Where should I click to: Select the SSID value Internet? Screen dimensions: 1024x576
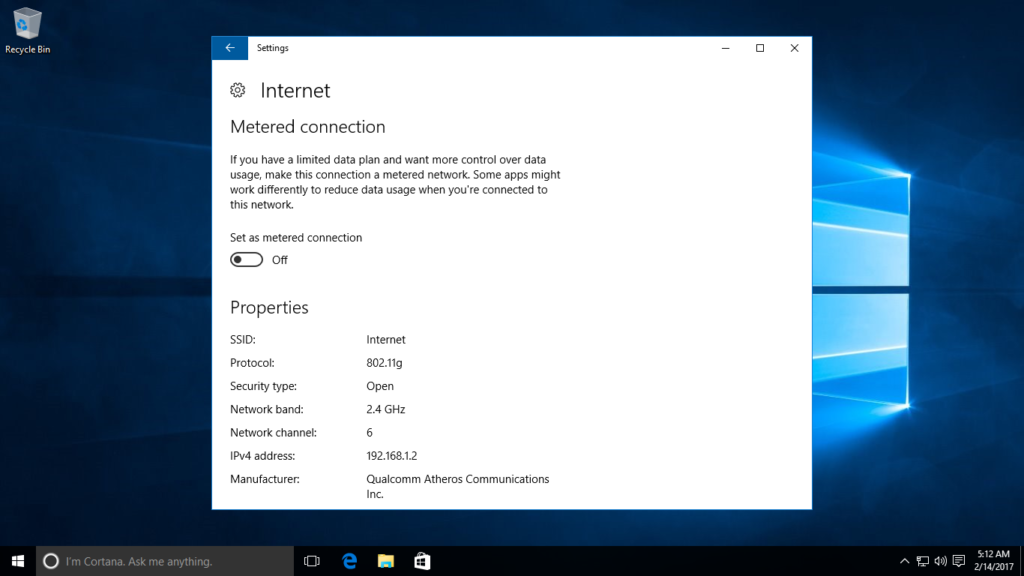tap(386, 339)
